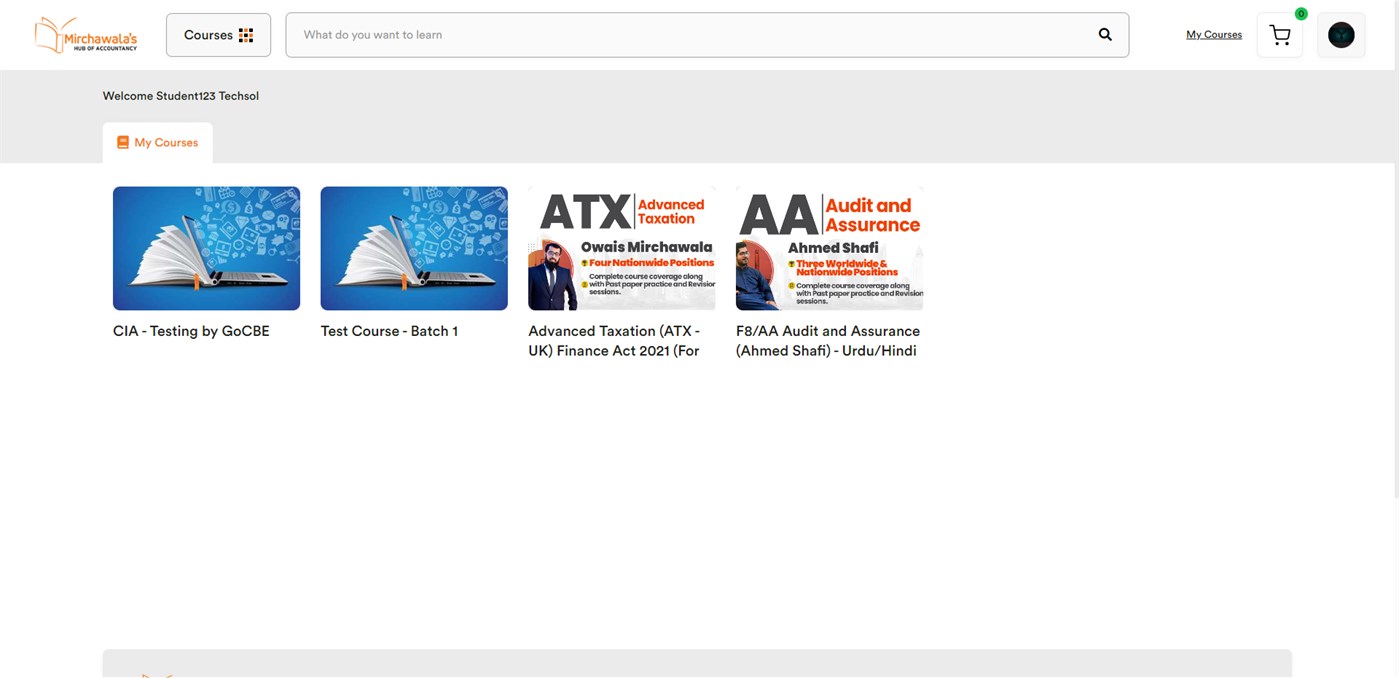
Task: Select the My Courses tab
Action: (x=157, y=143)
